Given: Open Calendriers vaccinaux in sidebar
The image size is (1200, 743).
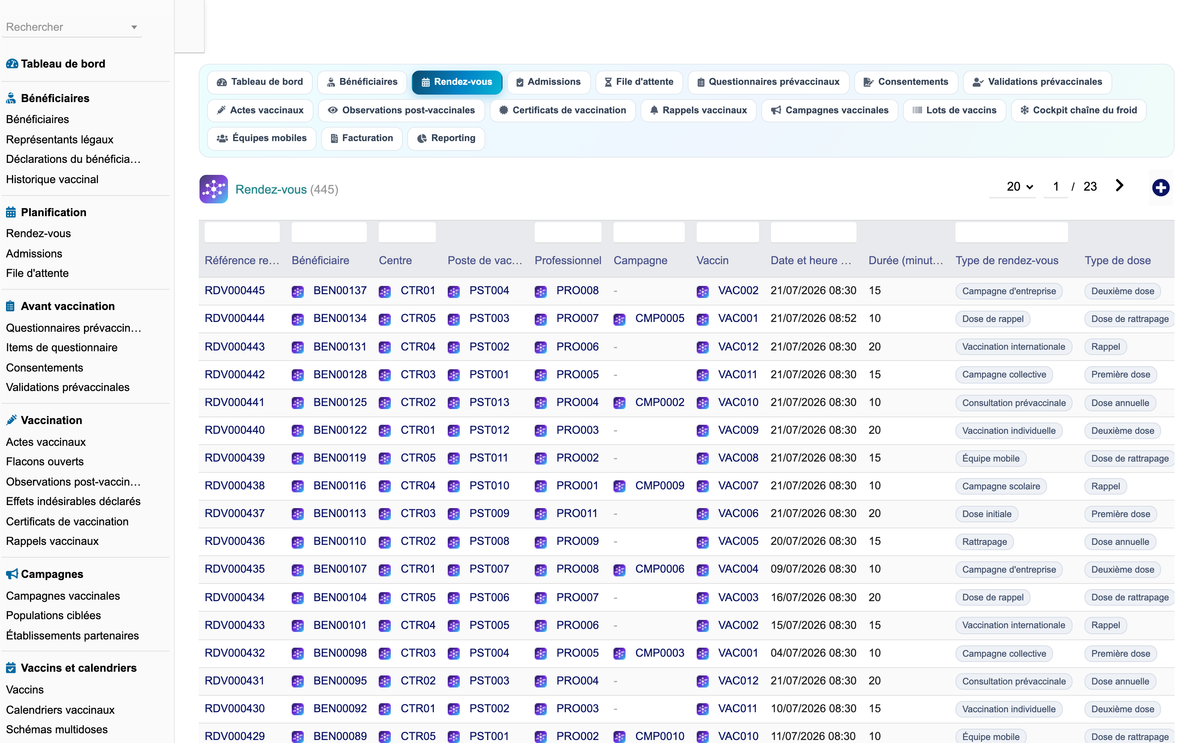Looking at the screenshot, I should coord(60,710).
